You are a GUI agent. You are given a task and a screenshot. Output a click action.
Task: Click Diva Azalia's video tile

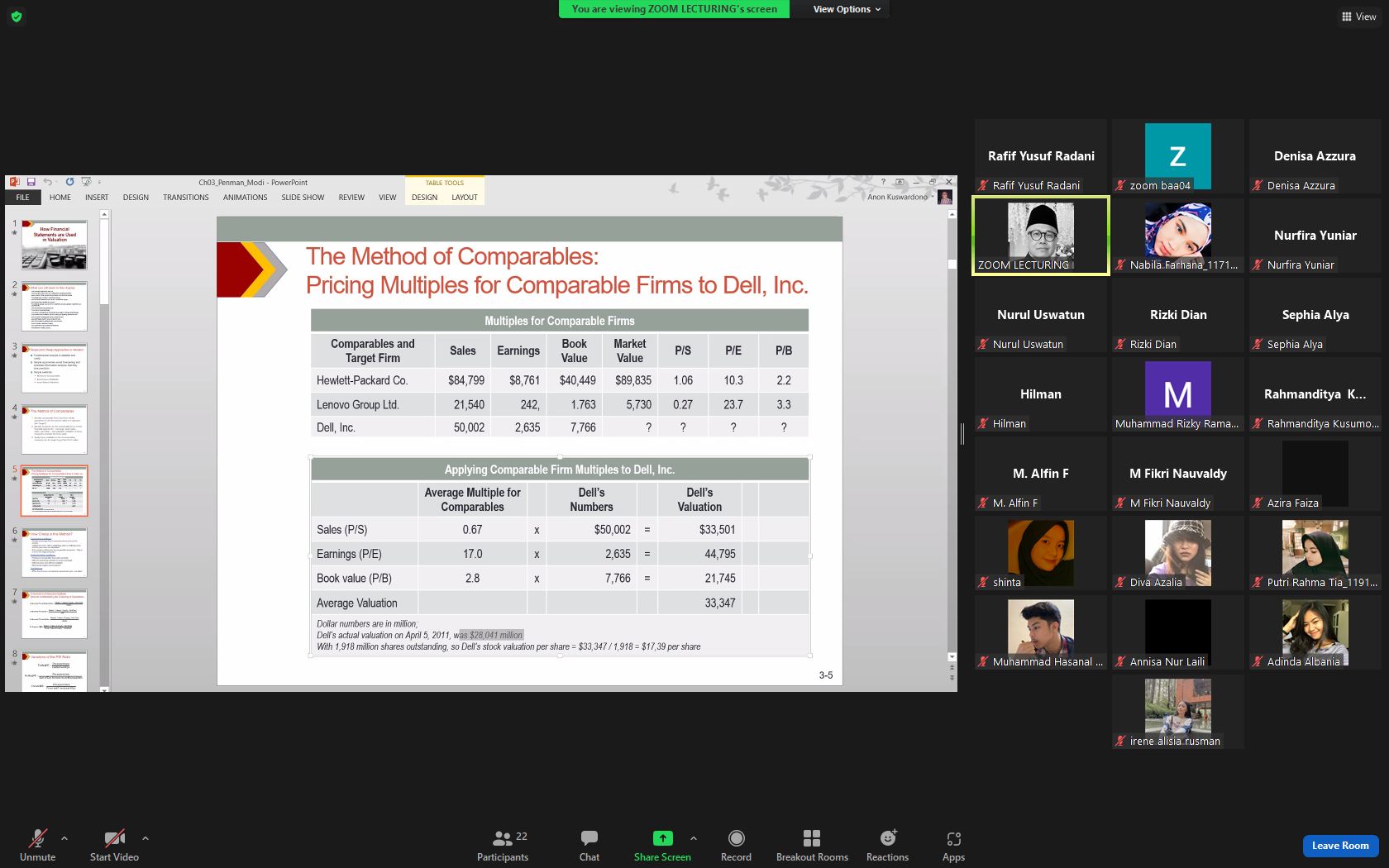click(1178, 553)
